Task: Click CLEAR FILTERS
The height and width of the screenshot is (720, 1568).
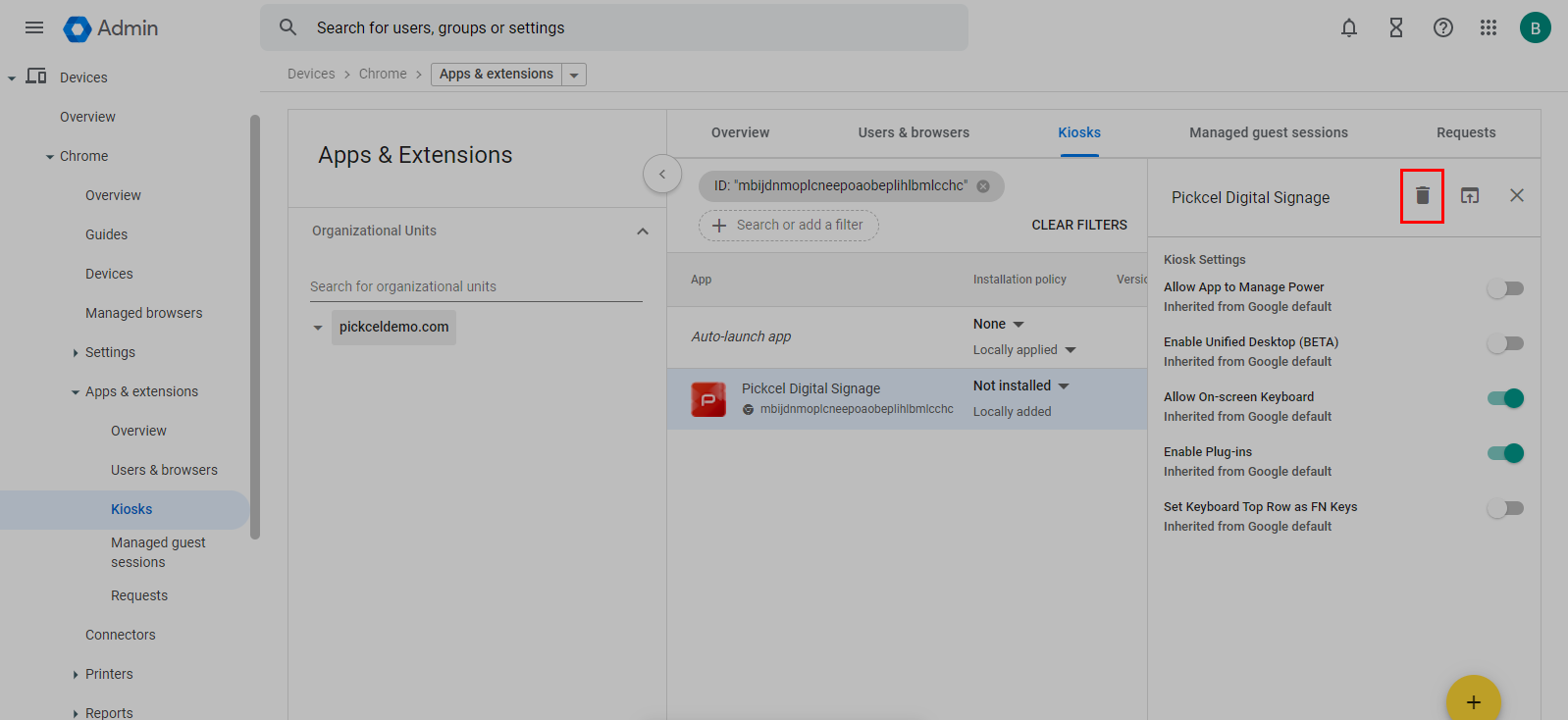Action: [1079, 225]
